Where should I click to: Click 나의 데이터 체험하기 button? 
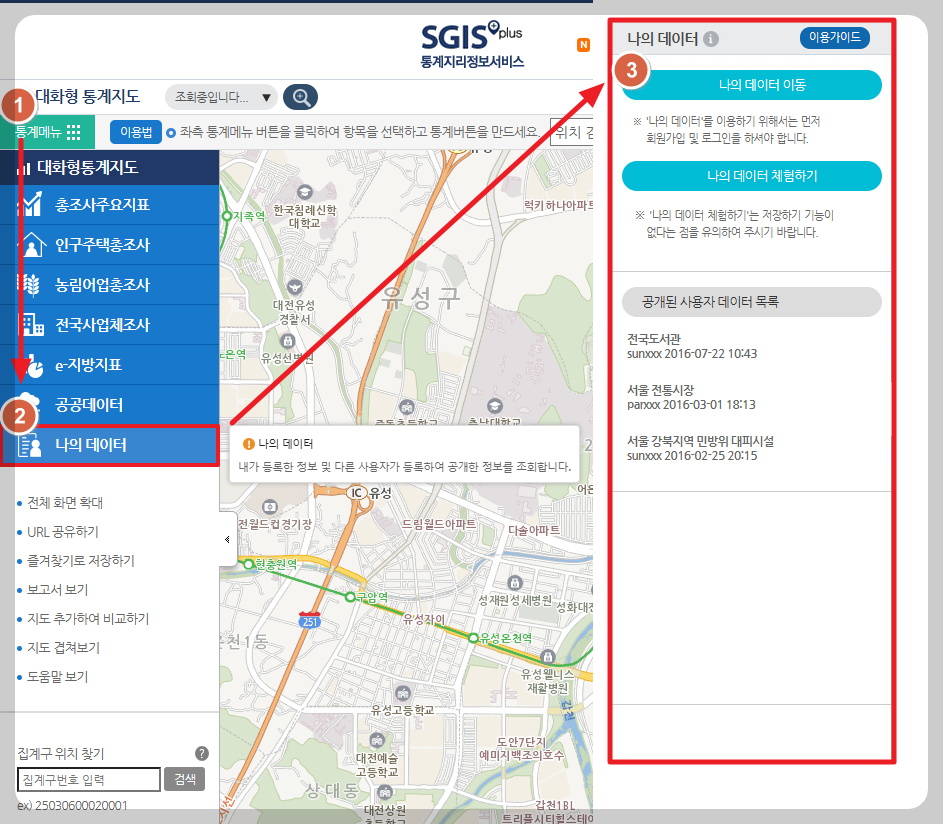tap(752, 176)
